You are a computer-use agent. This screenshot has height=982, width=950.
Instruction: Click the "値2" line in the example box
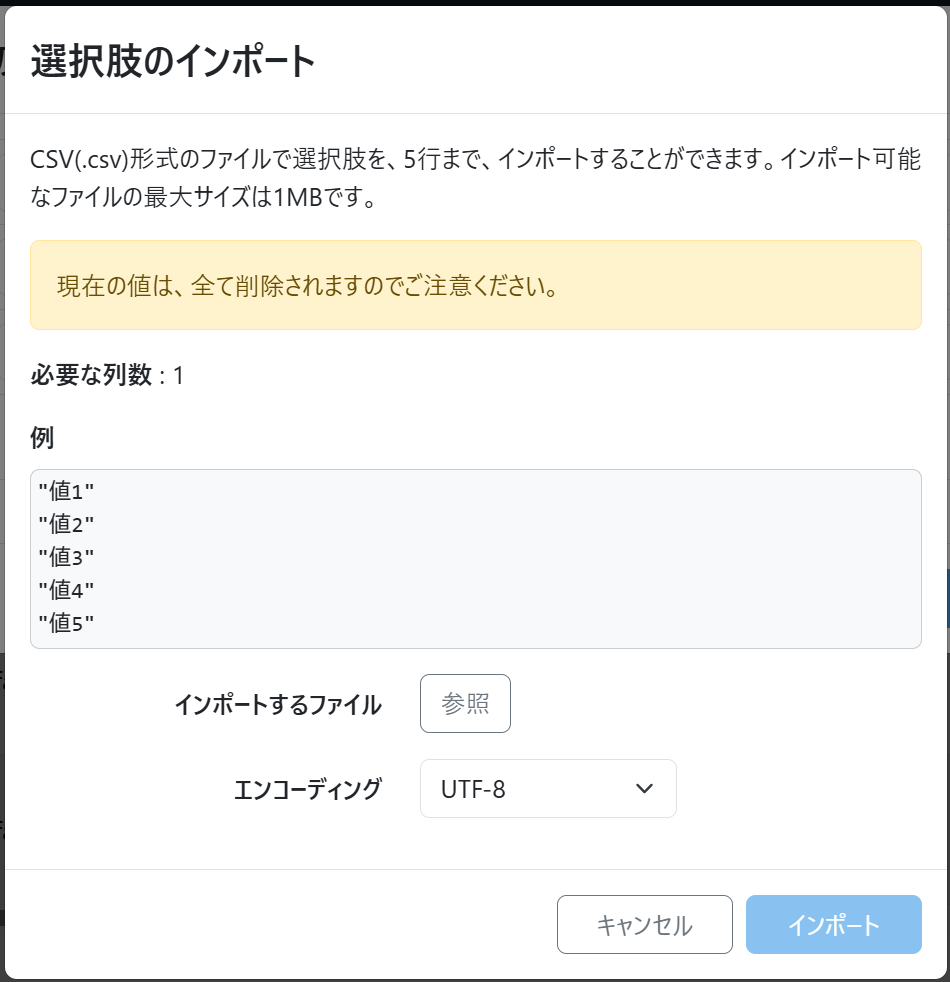tap(65, 524)
